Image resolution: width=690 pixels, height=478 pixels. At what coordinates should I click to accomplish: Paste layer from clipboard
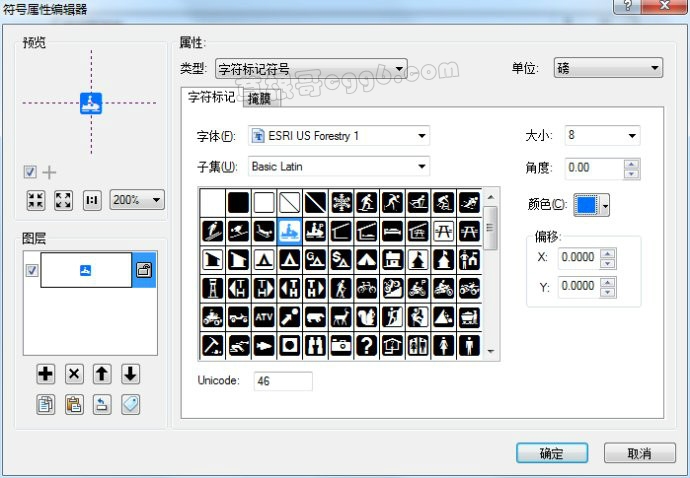74,404
